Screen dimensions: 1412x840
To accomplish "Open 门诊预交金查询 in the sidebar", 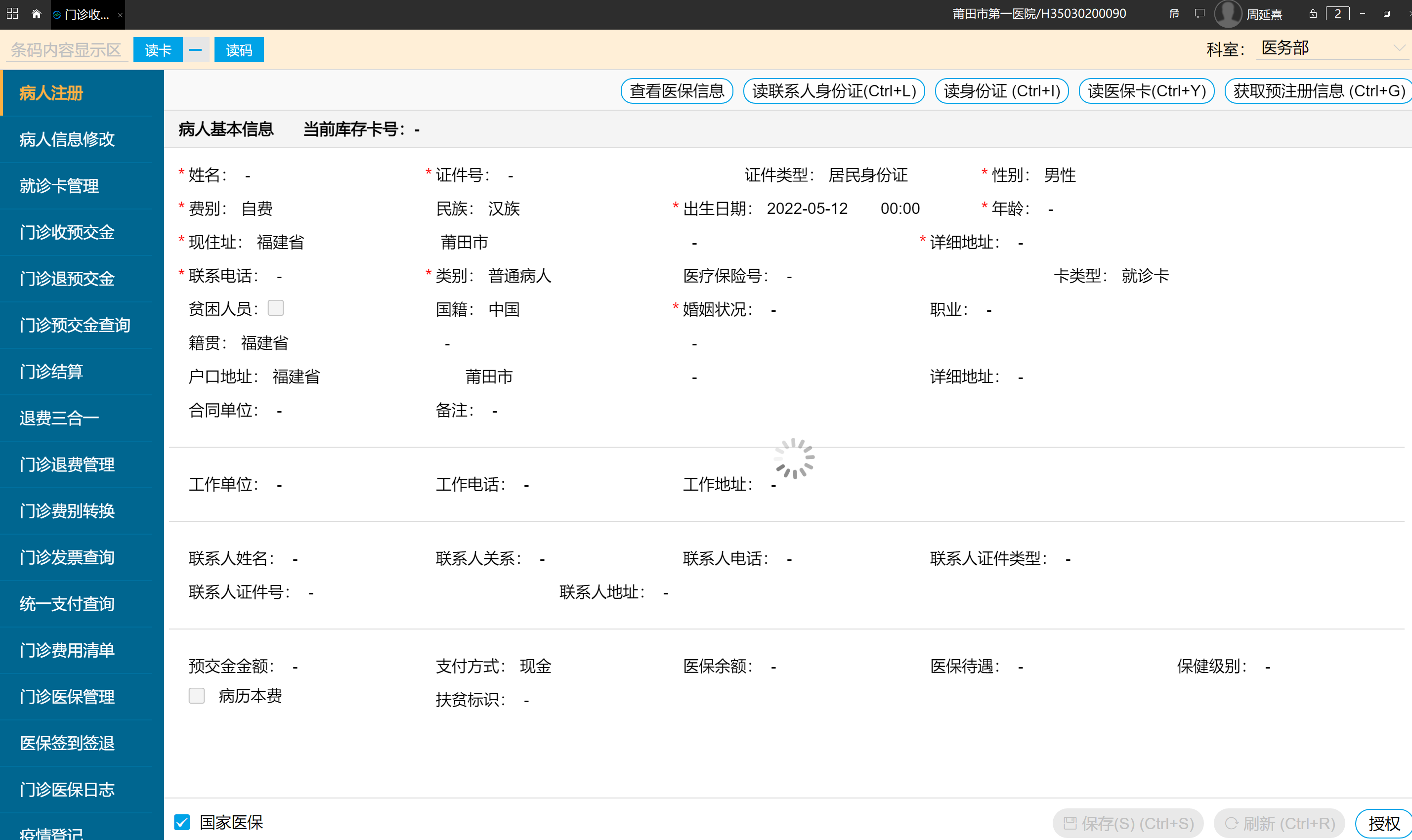I will tap(82, 325).
